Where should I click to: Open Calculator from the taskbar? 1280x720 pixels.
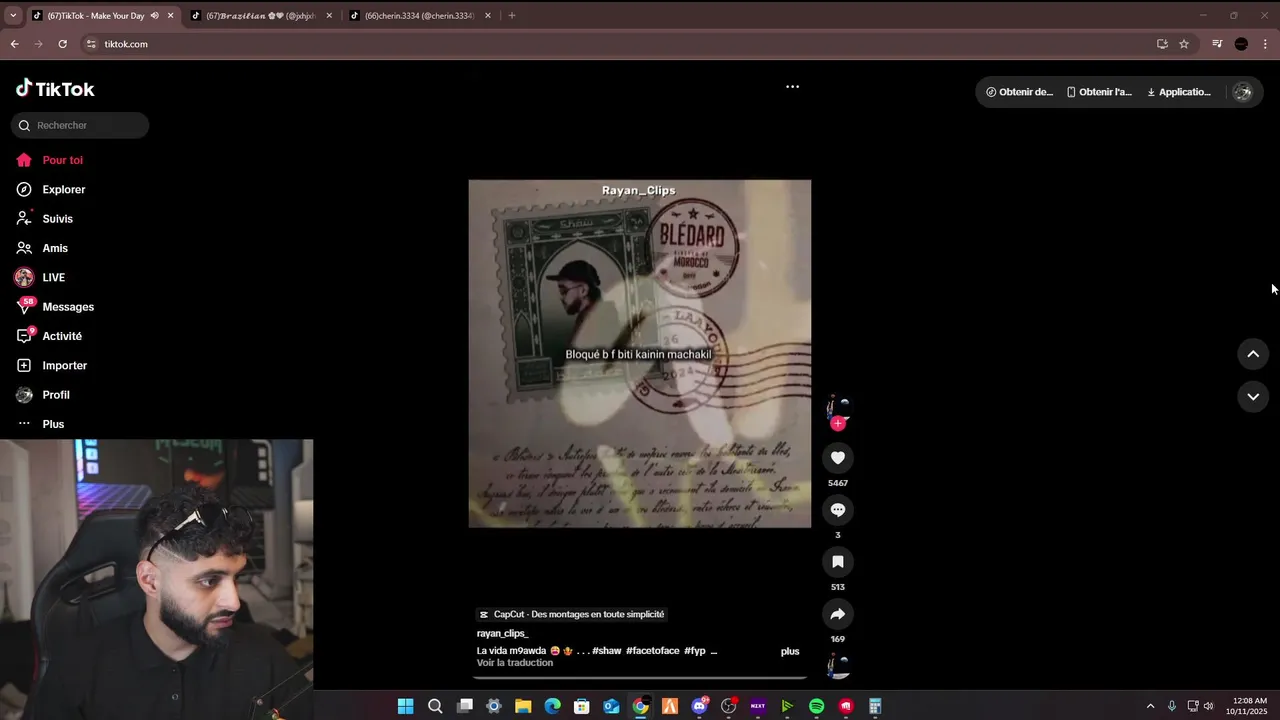click(875, 706)
